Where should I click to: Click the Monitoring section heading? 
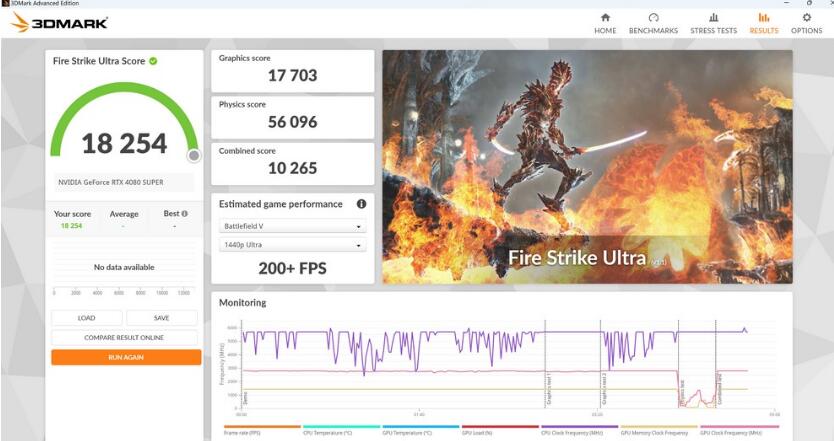tap(243, 303)
